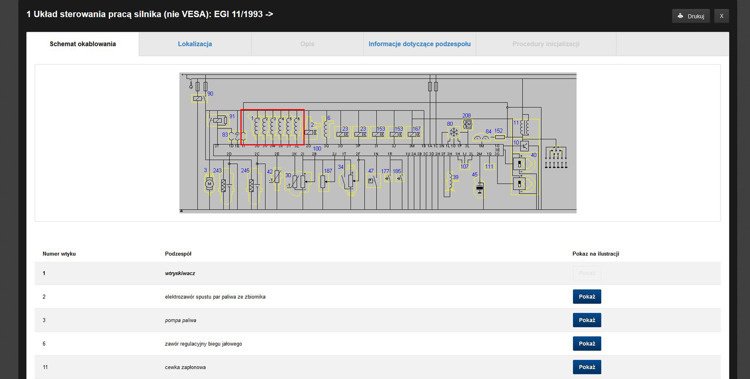Click component 208 symbol in the schematic
The image size is (750, 379).
point(467,124)
